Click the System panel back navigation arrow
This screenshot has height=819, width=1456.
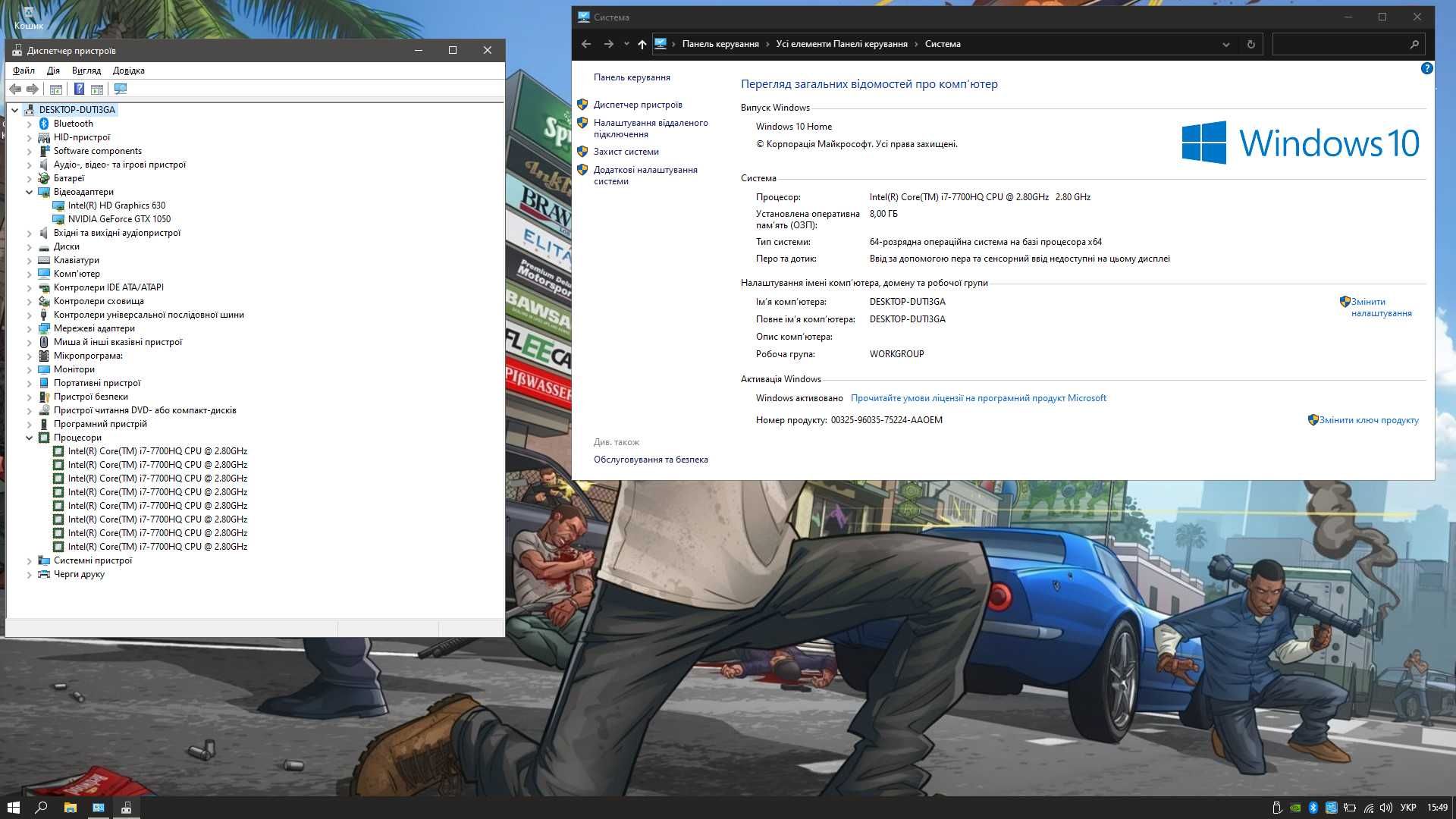pos(585,43)
